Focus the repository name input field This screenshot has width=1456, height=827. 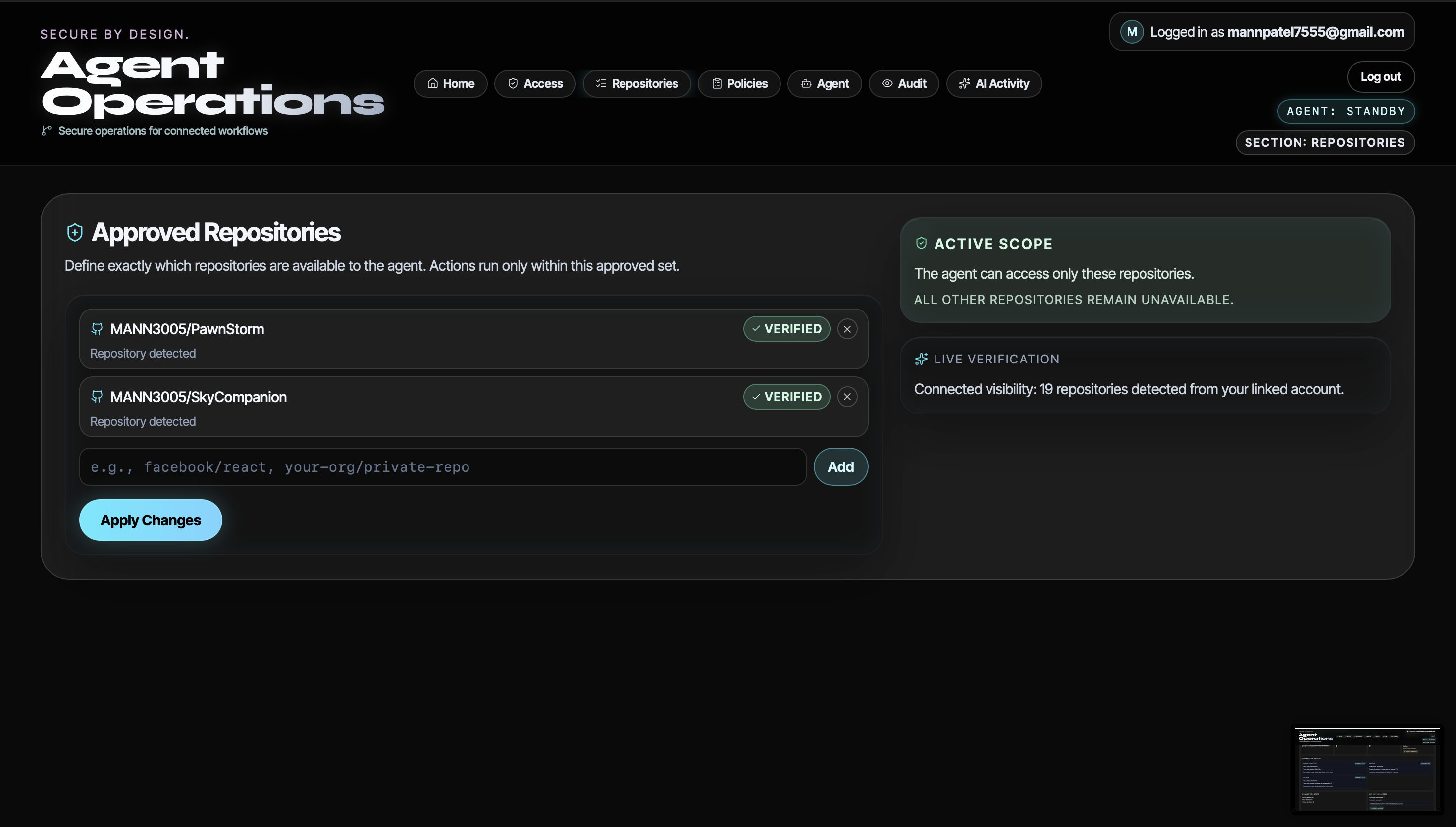coord(442,467)
